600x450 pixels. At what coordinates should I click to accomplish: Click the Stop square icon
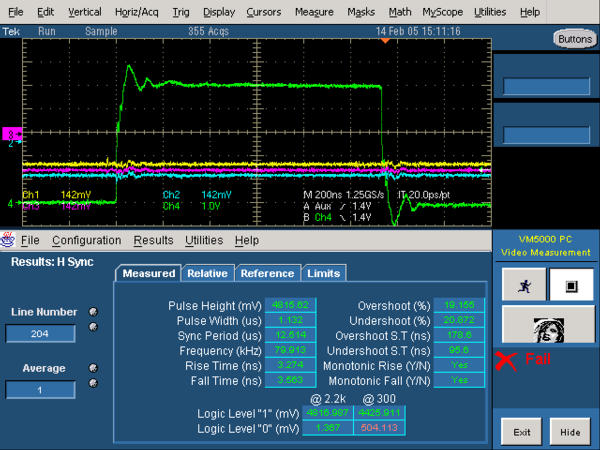pos(571,285)
